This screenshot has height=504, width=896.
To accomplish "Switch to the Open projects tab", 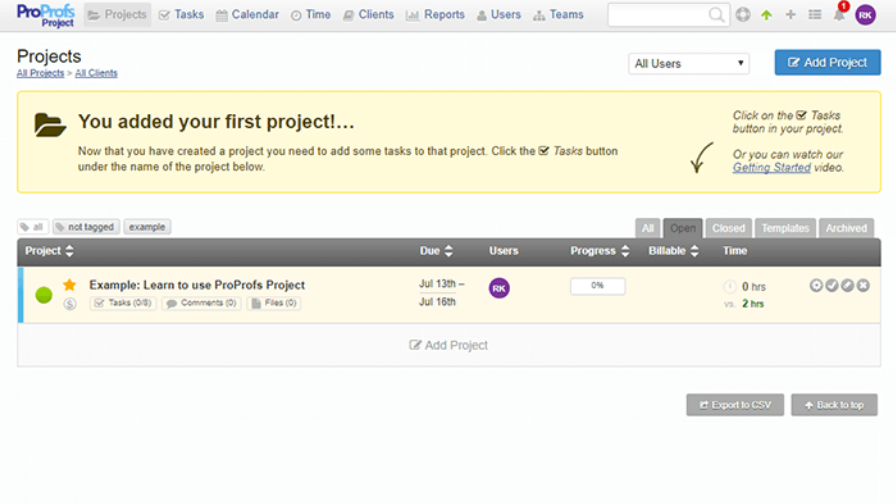I will click(683, 228).
